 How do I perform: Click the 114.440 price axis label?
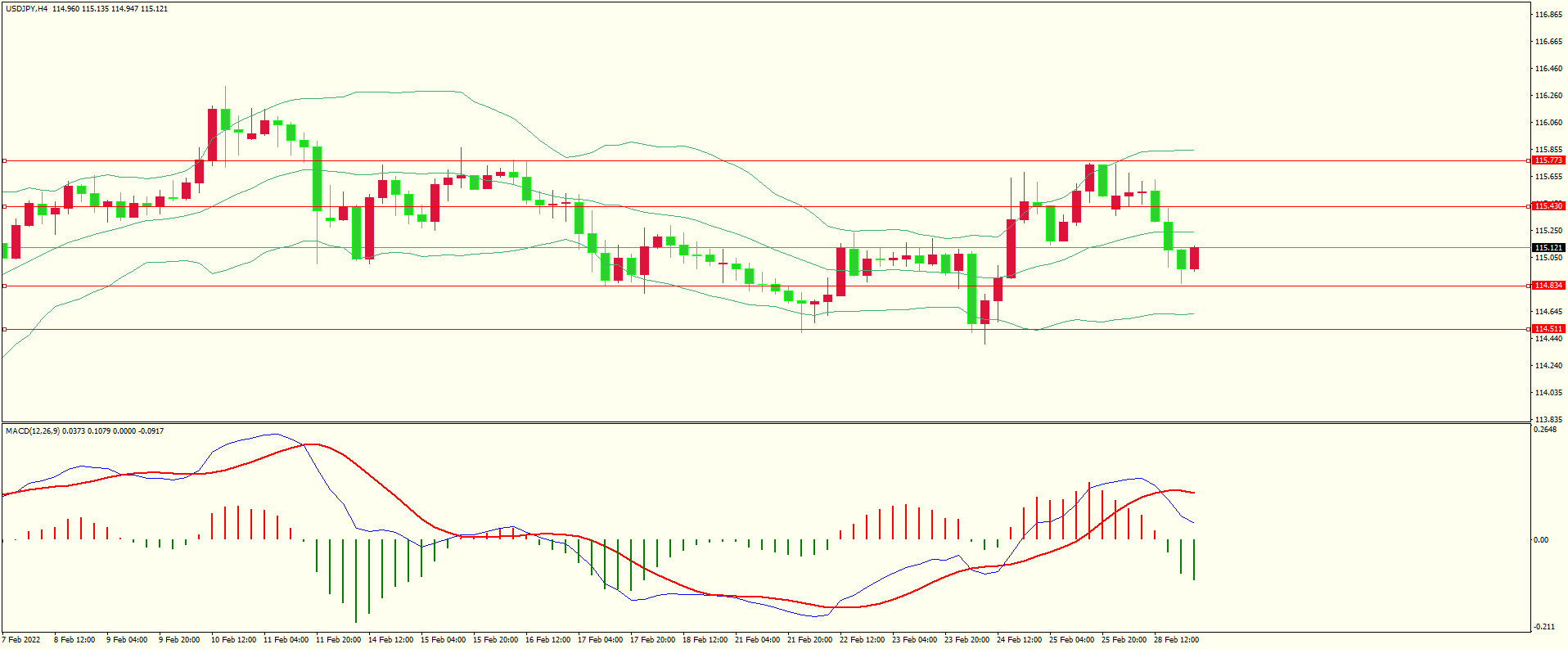1548,339
